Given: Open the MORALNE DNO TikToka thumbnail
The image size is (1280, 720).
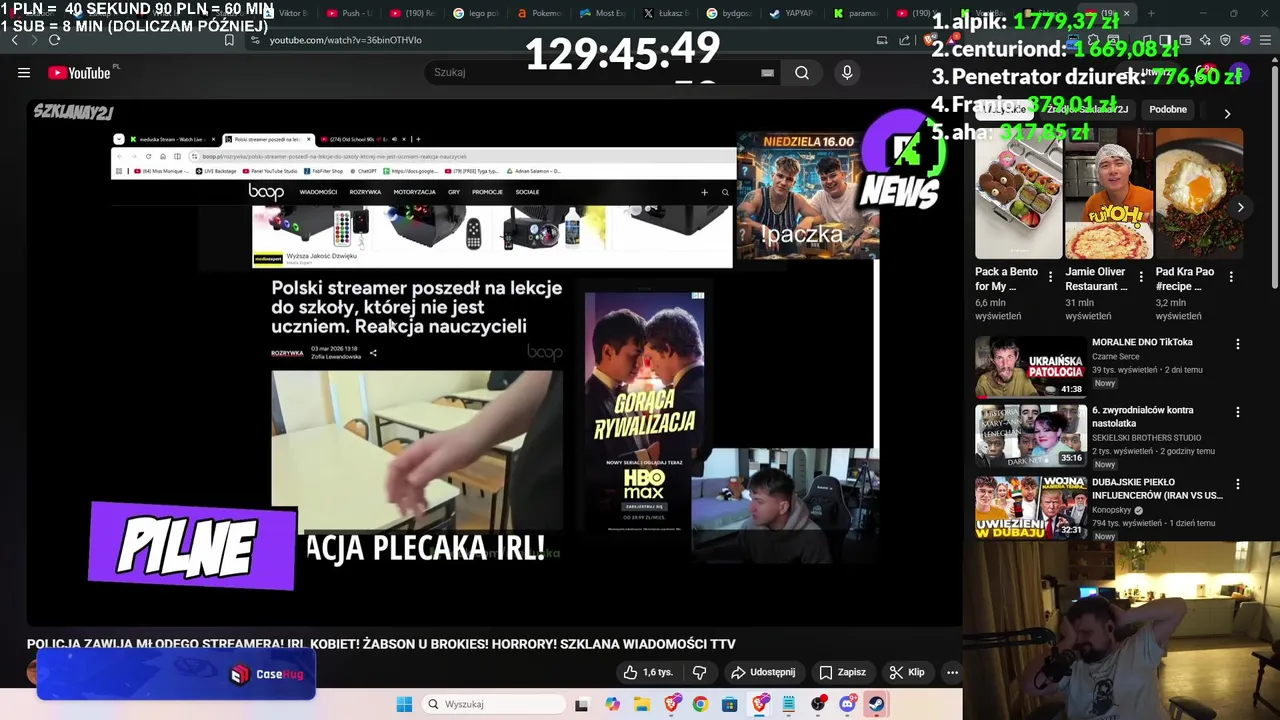Looking at the screenshot, I should [1031, 367].
